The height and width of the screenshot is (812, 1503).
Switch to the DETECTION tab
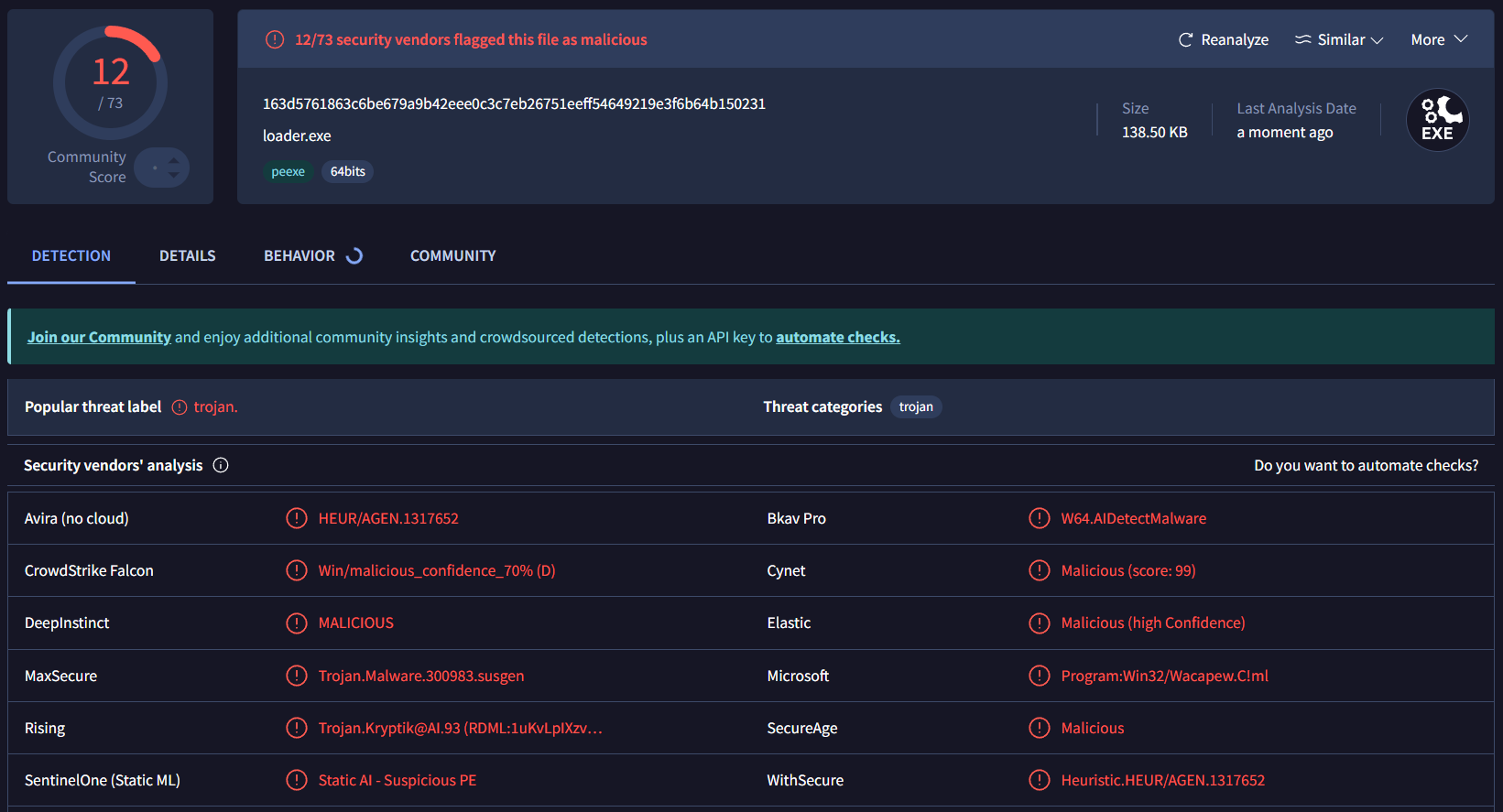click(71, 255)
